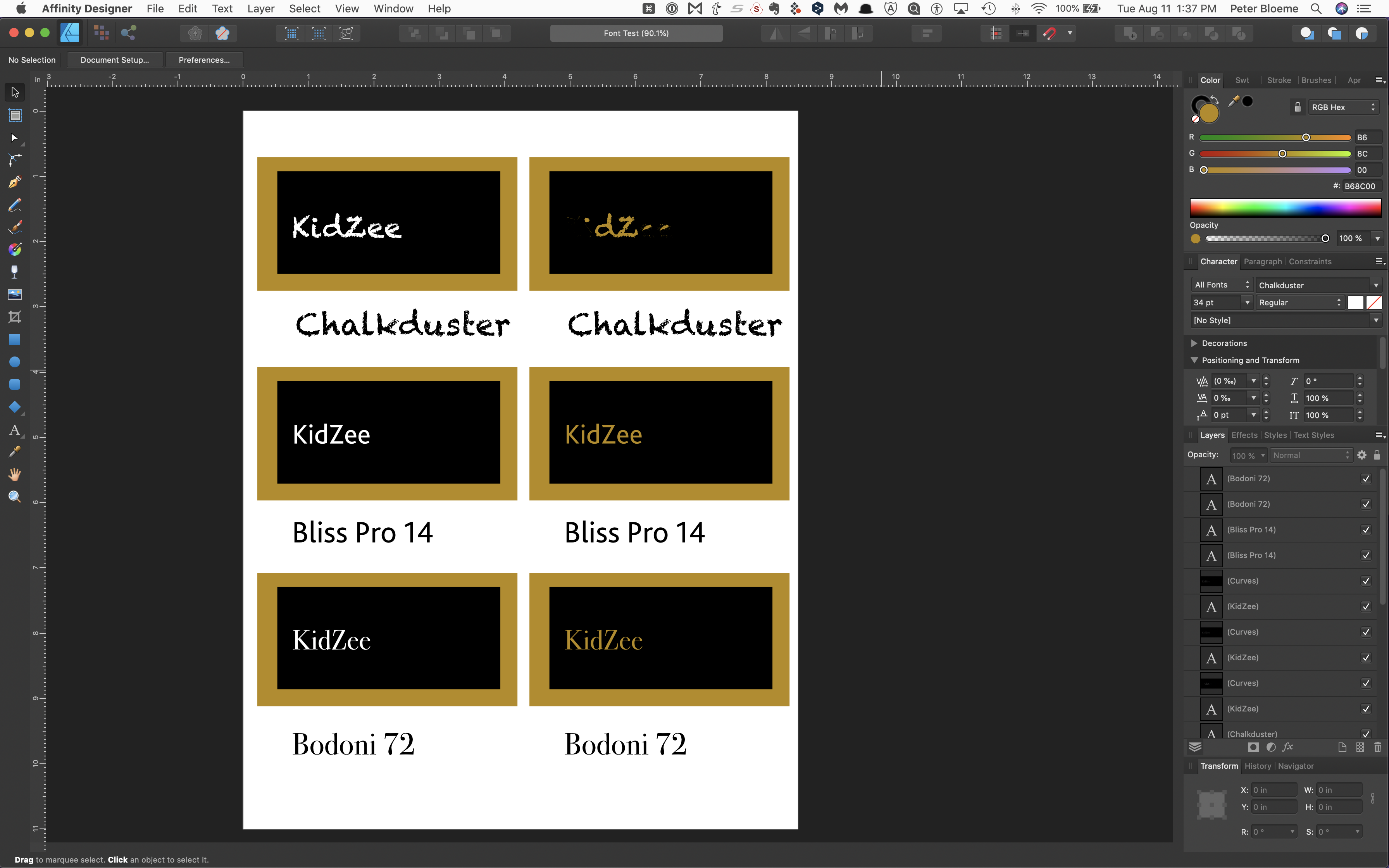
Task: Switch to the Pixel Persona
Action: tap(102, 33)
